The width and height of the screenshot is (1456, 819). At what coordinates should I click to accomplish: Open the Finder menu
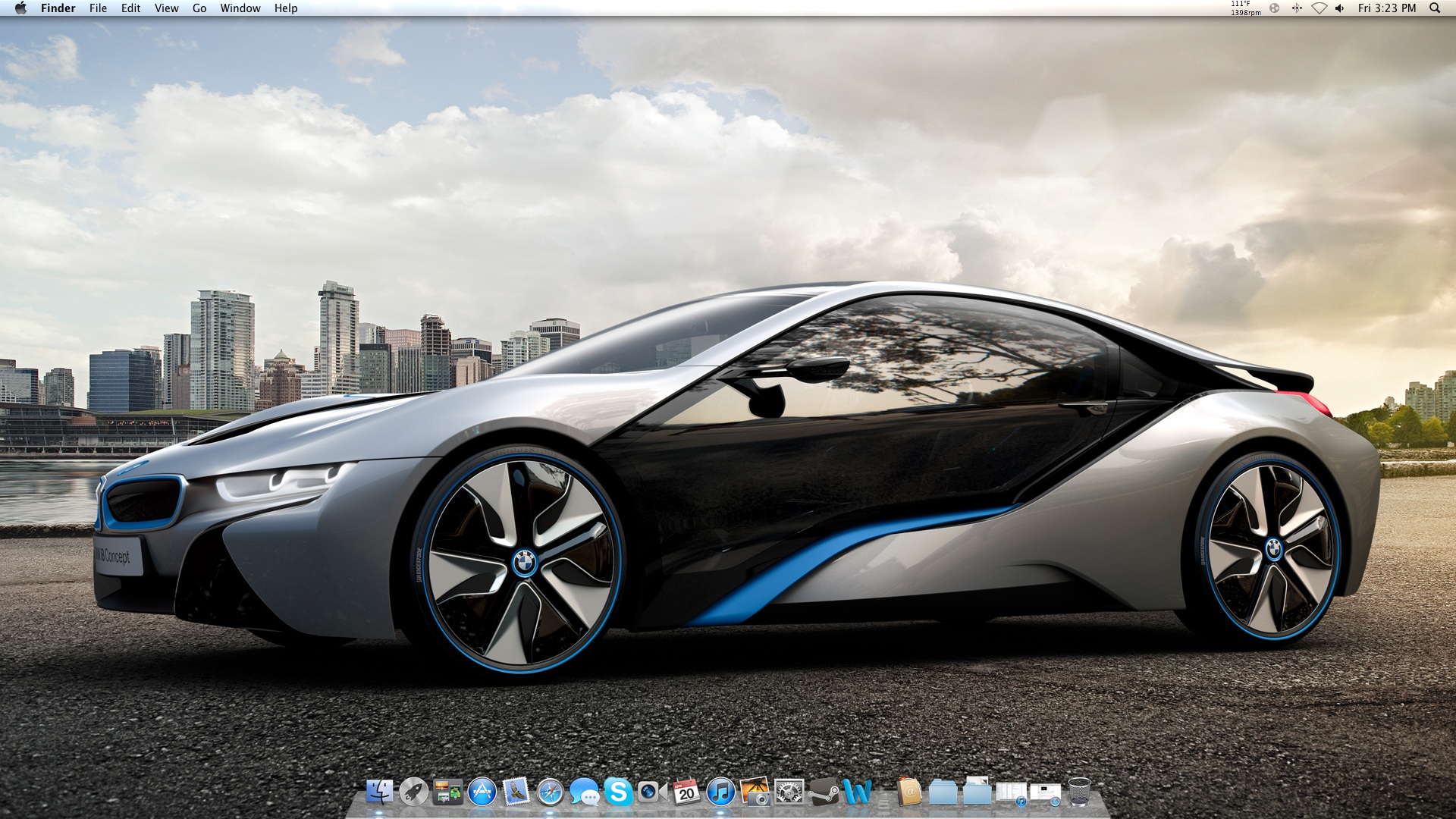tap(58, 8)
